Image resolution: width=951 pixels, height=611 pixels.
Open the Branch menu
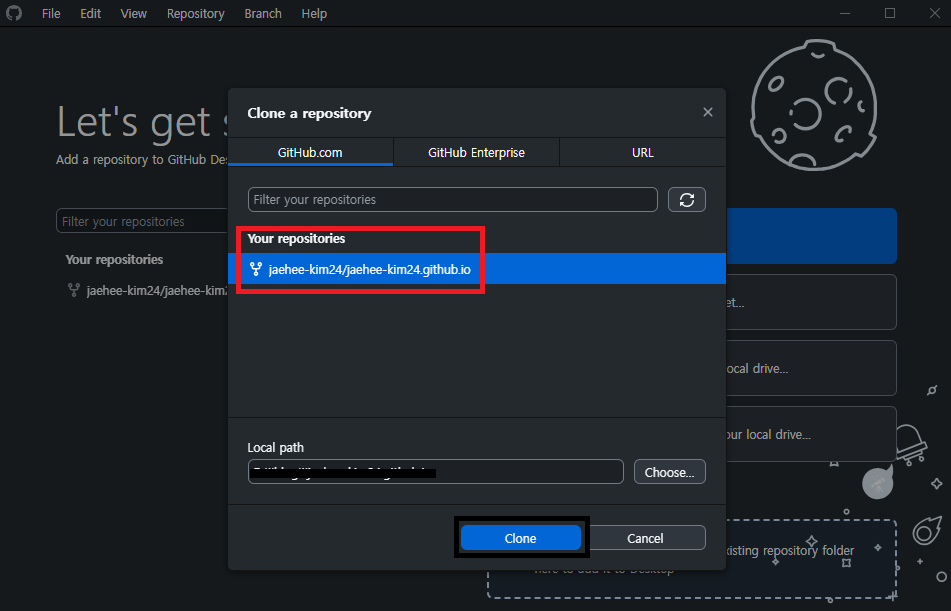pos(263,13)
